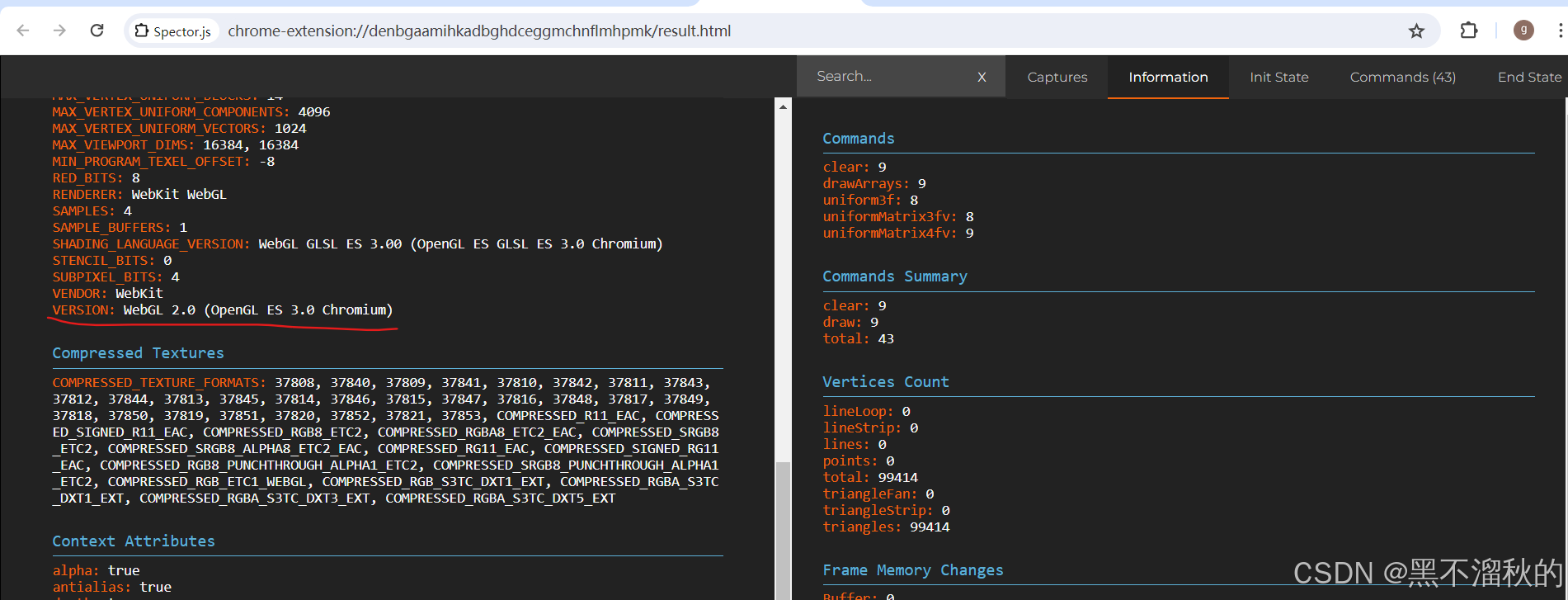Go forward with the browser forward arrow
1568x600 pixels.
point(59,31)
